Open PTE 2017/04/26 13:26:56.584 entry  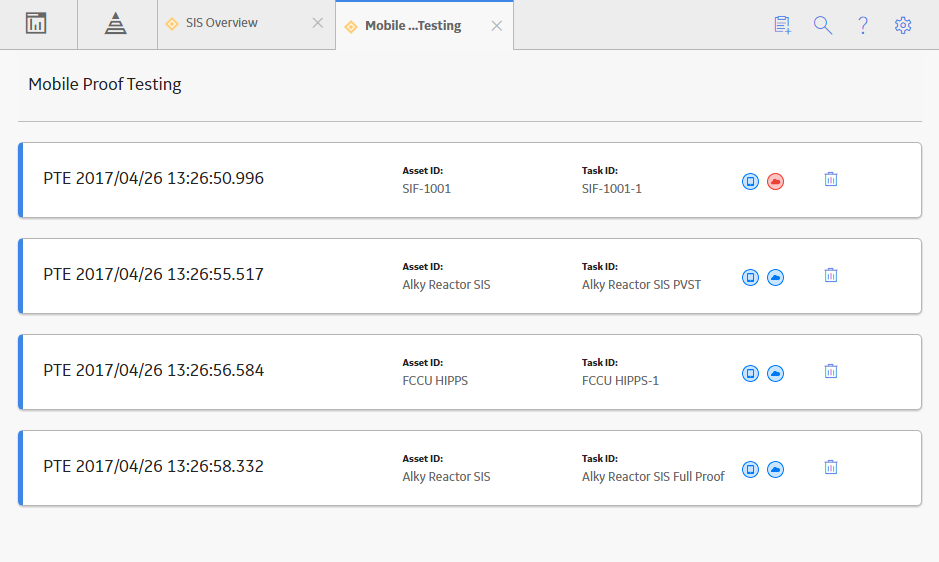(x=153, y=370)
